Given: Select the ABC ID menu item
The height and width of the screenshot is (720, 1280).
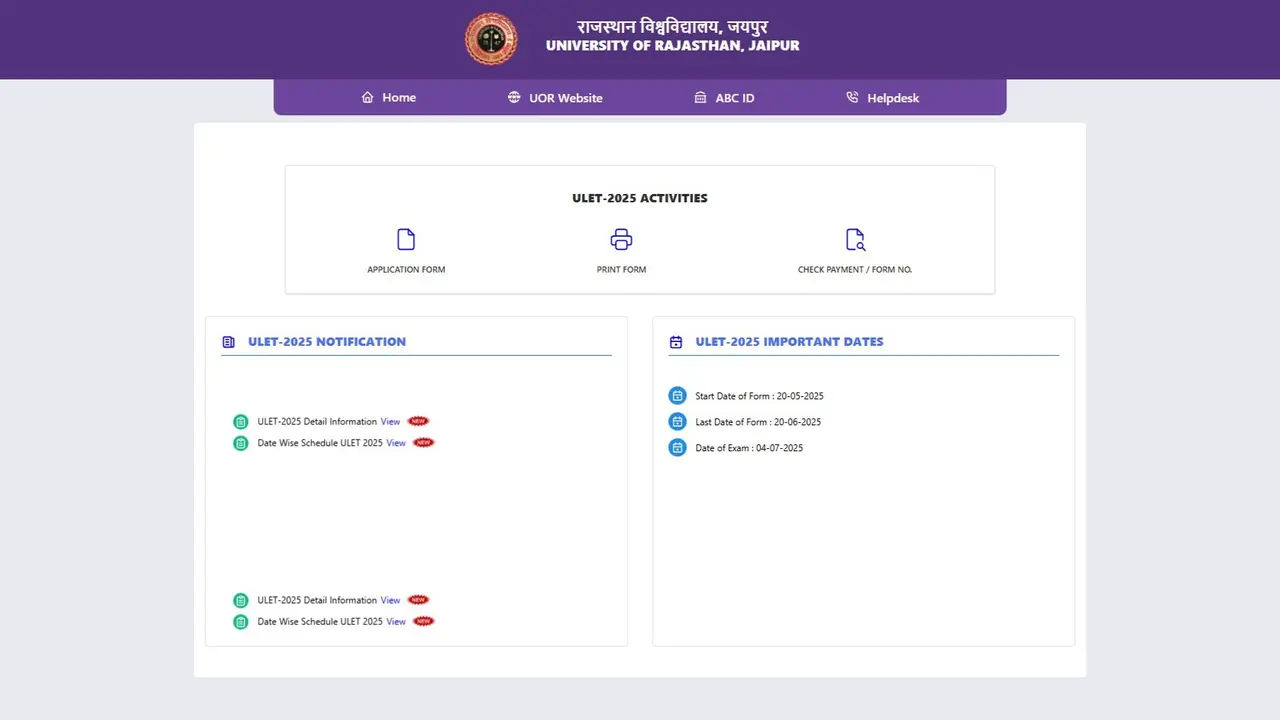Looking at the screenshot, I should 734,98.
